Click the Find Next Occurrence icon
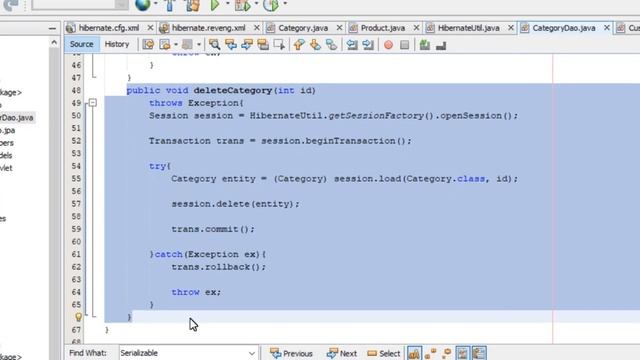Image resolution: width=640 pixels, height=360 pixels. coord(247,44)
